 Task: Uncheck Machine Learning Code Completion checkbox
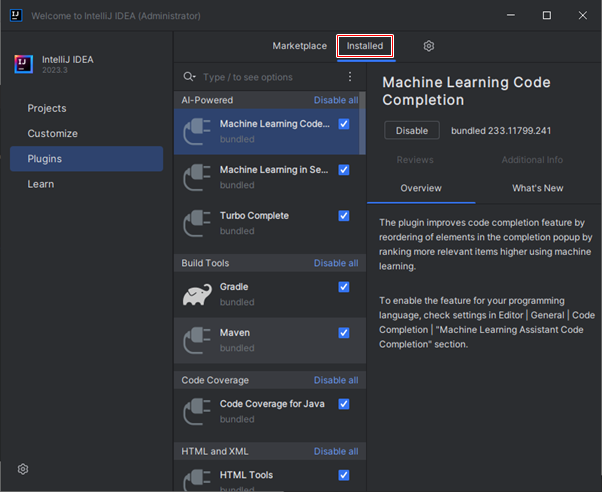[344, 124]
